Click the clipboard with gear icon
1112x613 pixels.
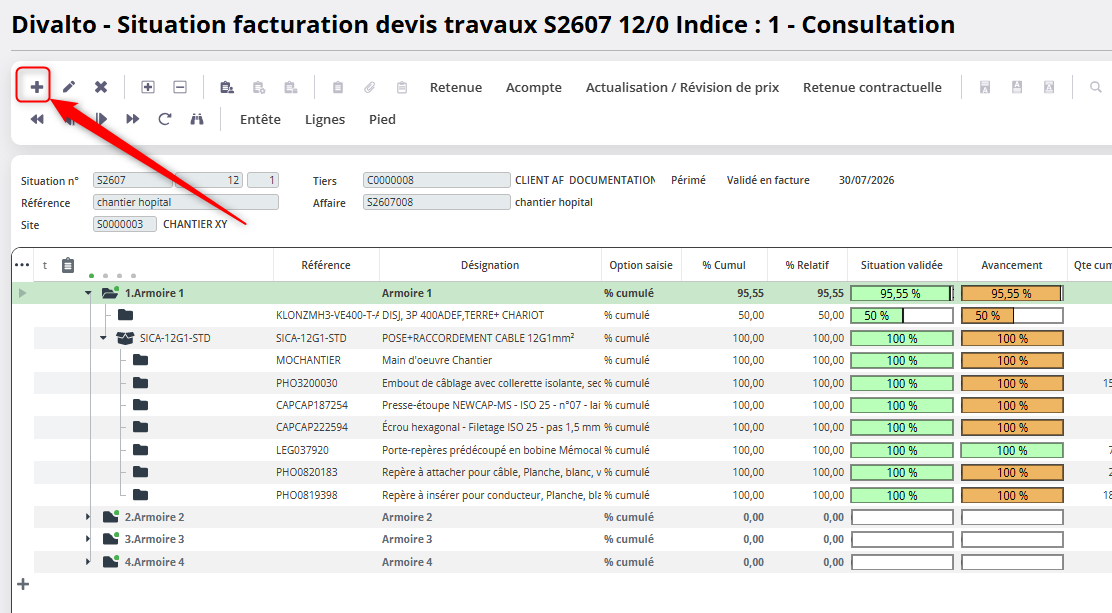click(259, 87)
